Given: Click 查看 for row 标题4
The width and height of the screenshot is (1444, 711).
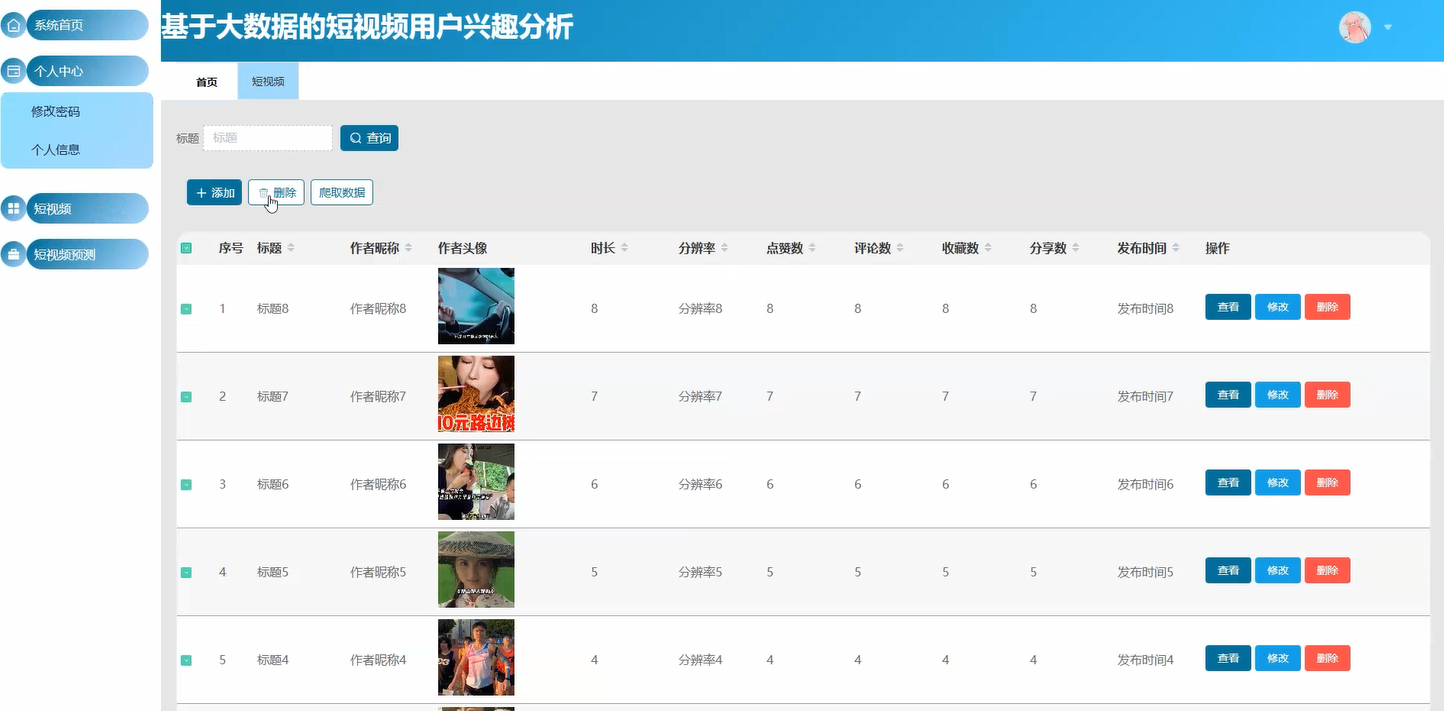Looking at the screenshot, I should [x=1228, y=659].
